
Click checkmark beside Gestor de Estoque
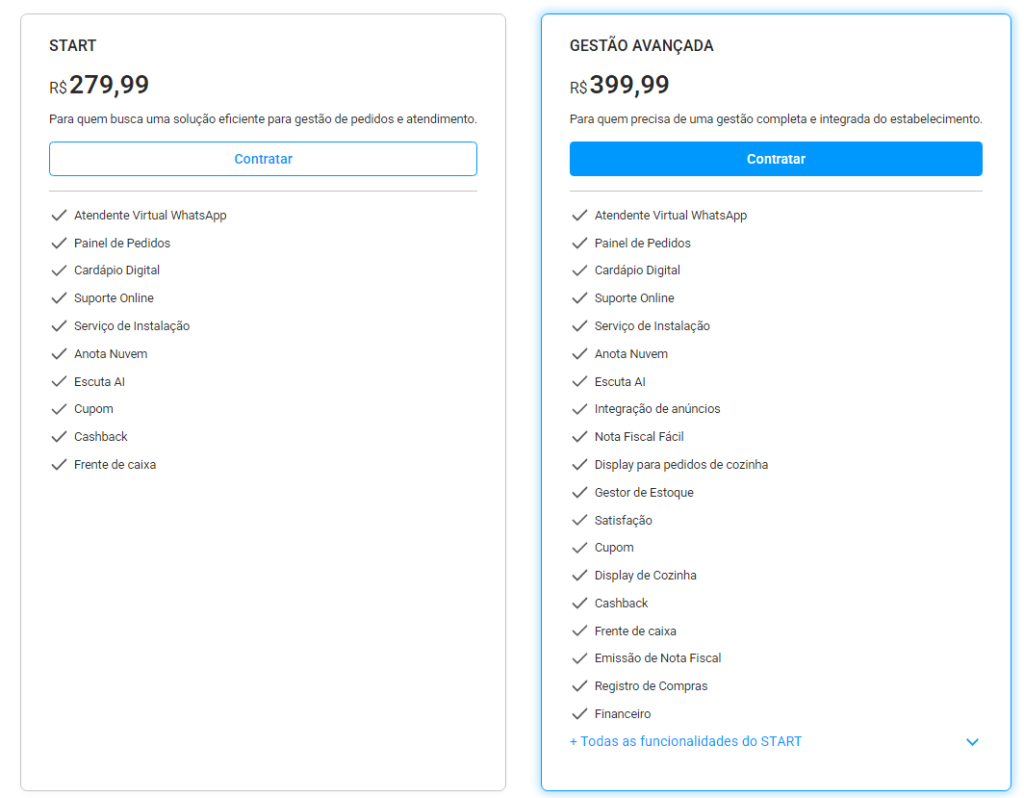tap(579, 493)
